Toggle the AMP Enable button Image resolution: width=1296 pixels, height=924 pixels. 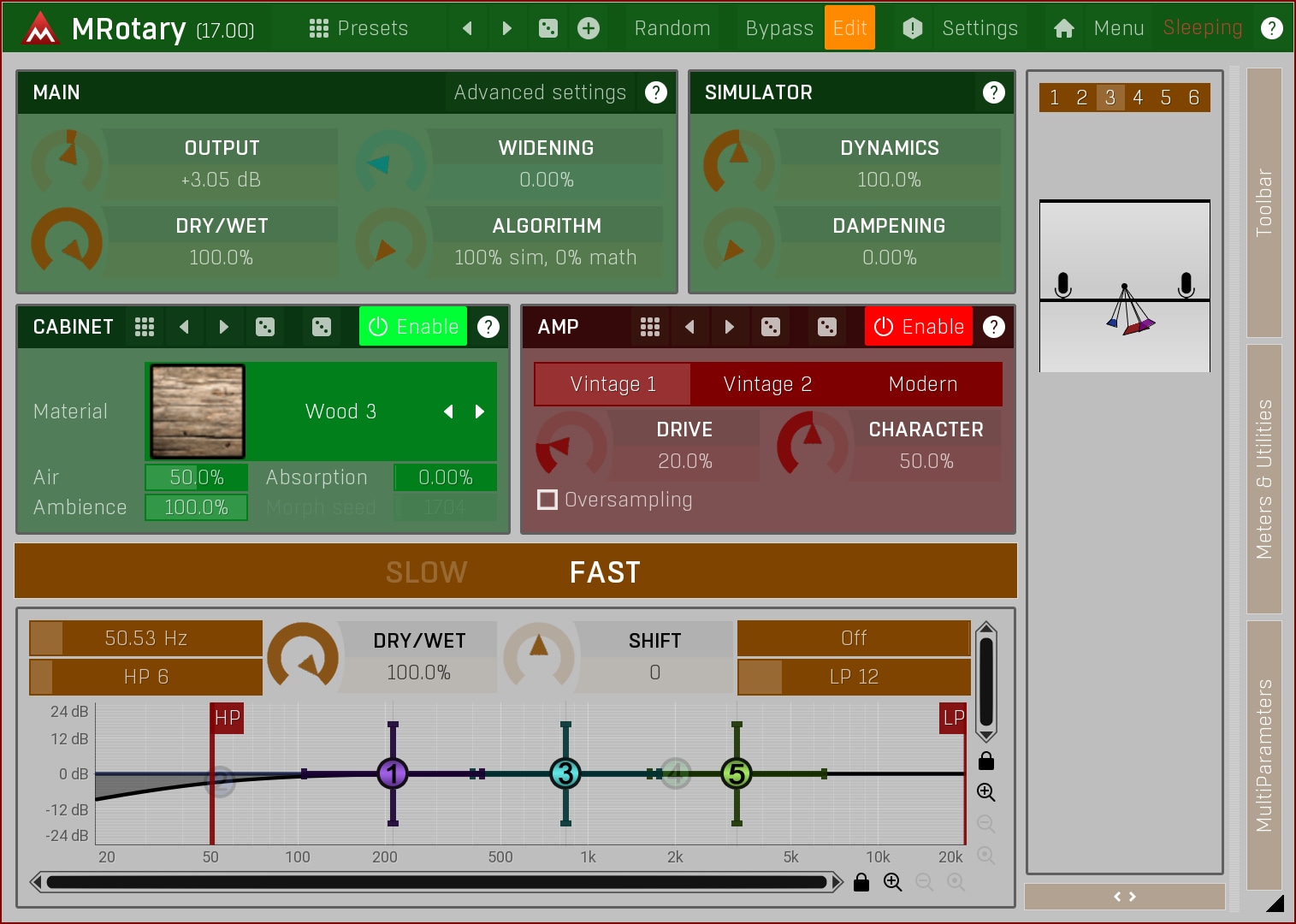919,327
